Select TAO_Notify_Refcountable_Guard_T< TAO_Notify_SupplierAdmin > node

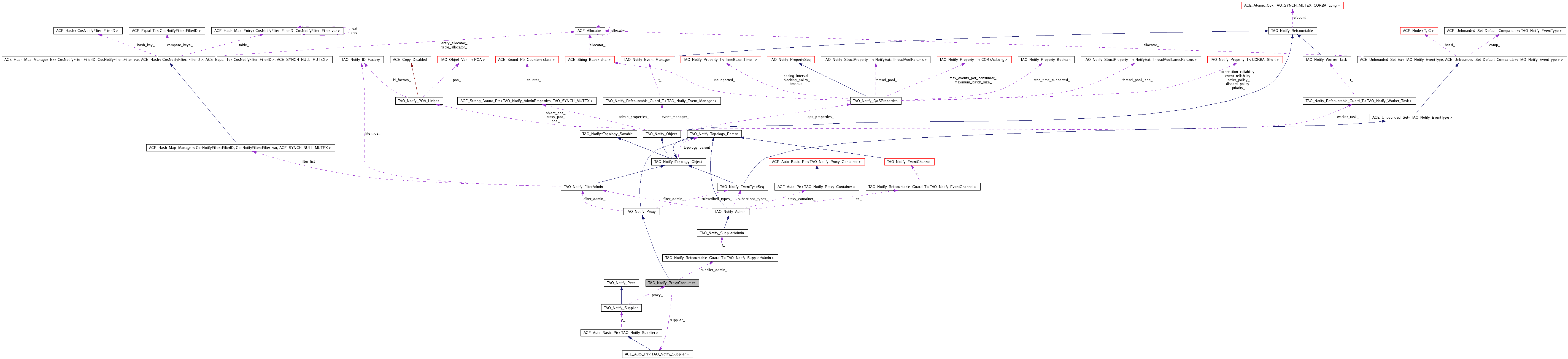(x=720, y=258)
